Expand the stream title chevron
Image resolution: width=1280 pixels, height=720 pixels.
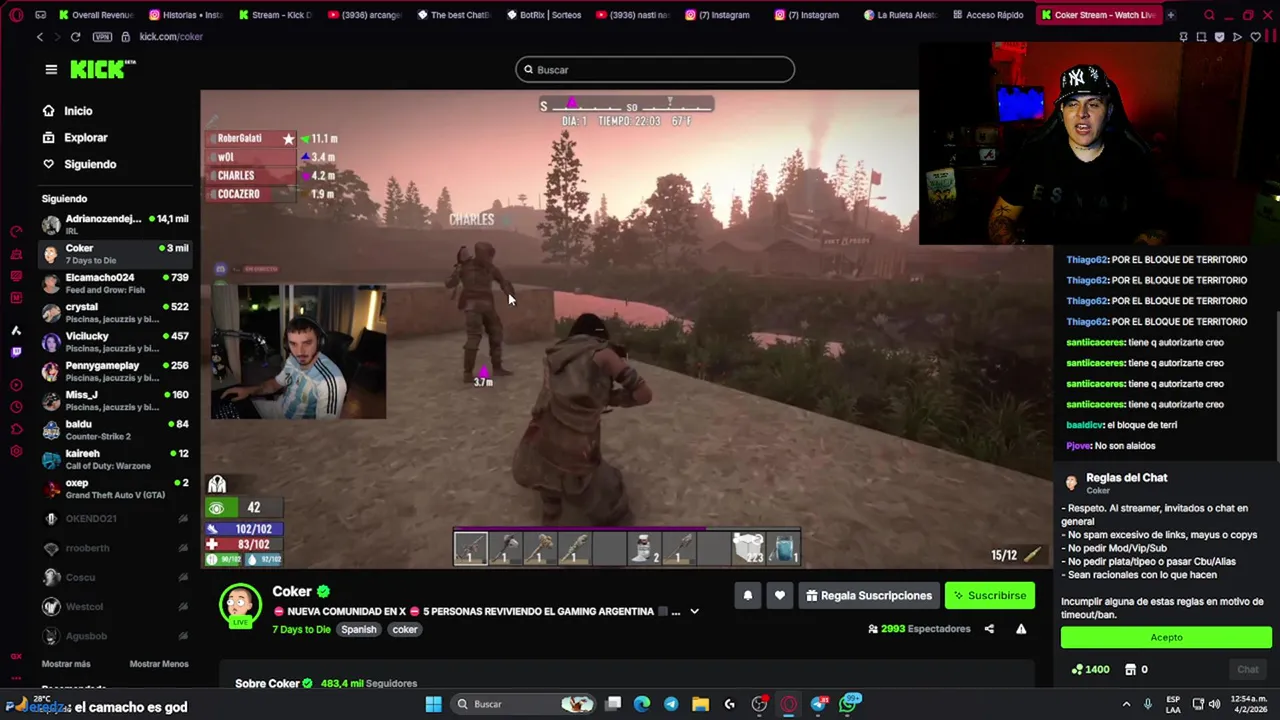click(x=694, y=611)
